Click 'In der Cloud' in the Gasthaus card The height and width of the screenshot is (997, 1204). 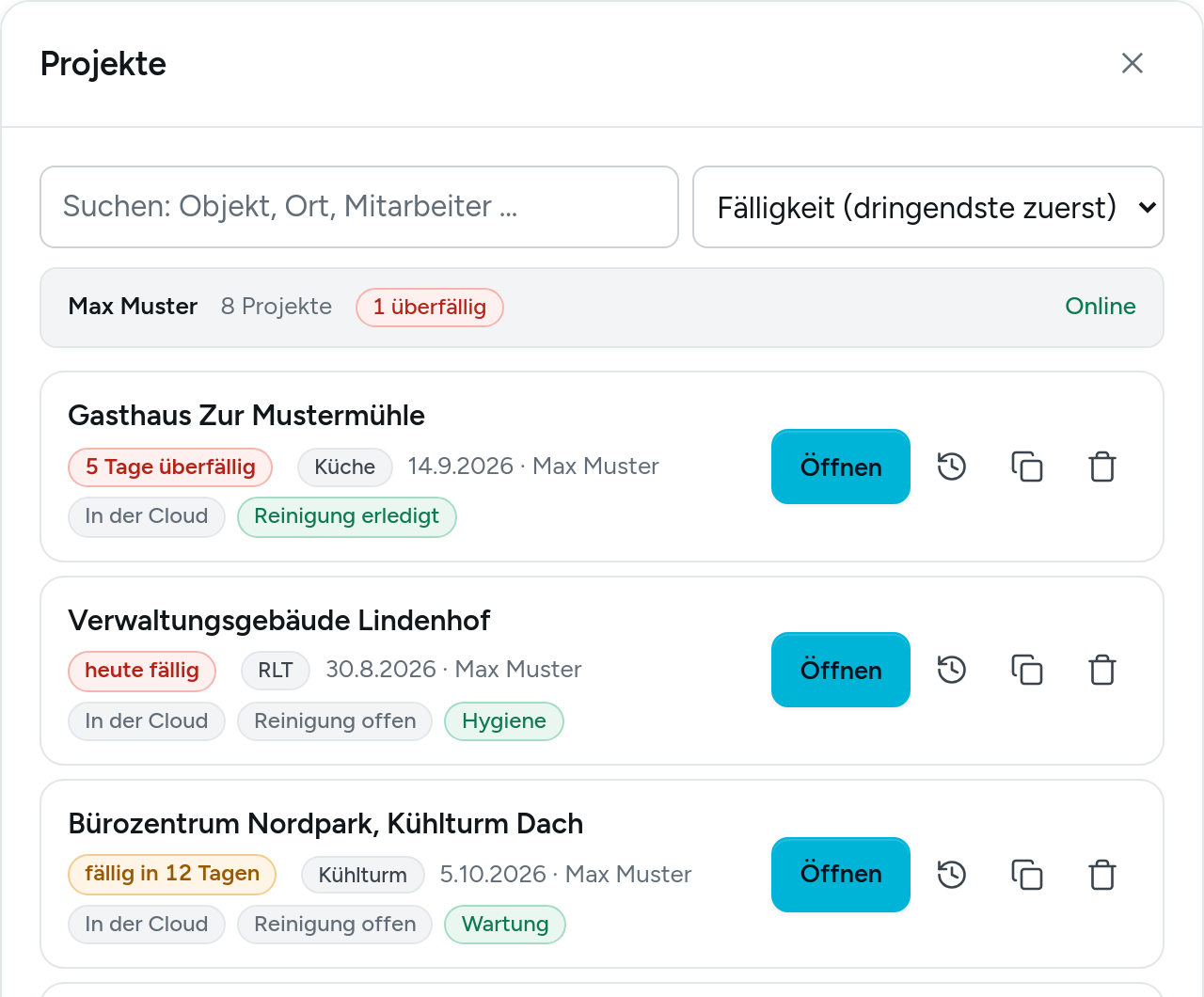[x=147, y=517]
